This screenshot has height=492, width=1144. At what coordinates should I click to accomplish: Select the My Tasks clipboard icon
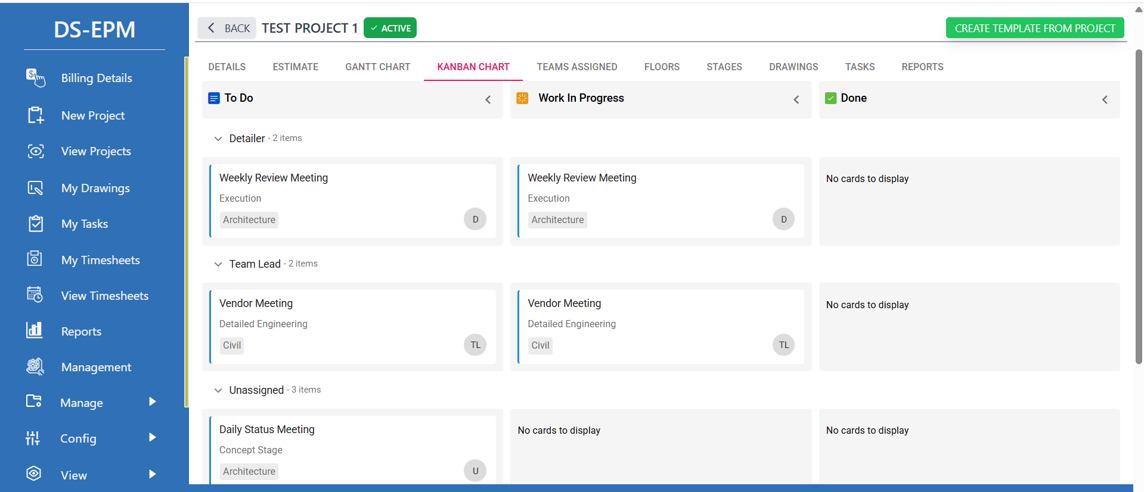(x=35, y=224)
